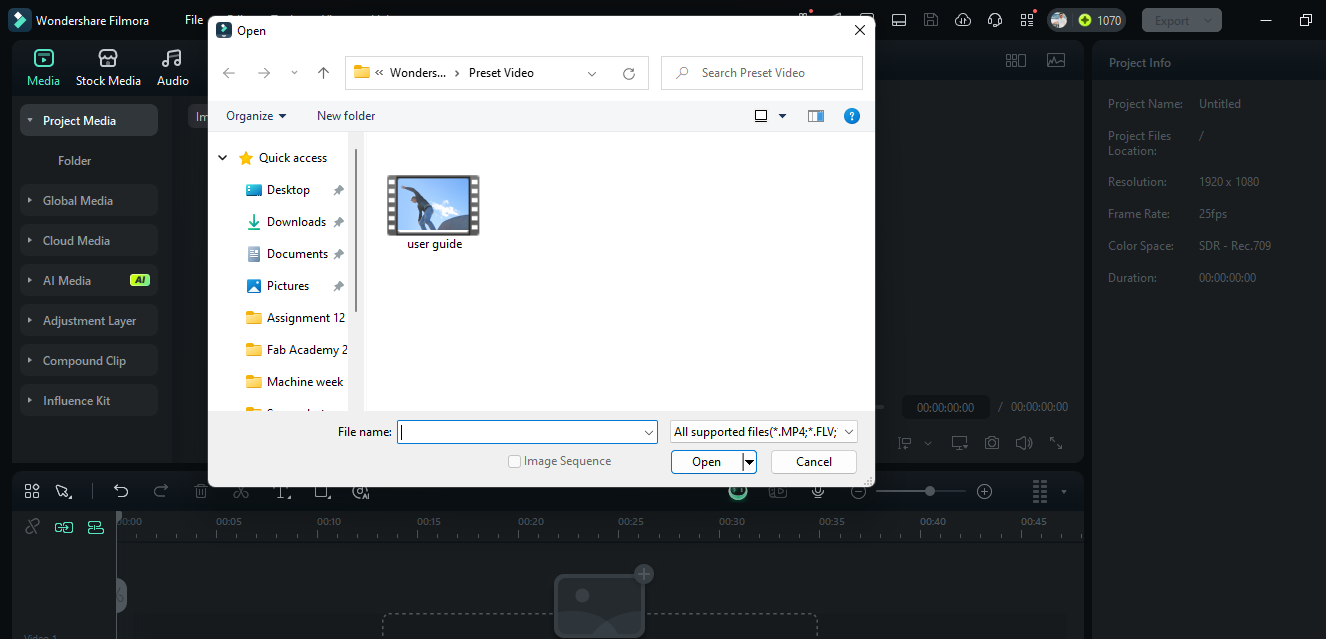Toggle the unlink chain icon on the timeline

tap(32, 527)
